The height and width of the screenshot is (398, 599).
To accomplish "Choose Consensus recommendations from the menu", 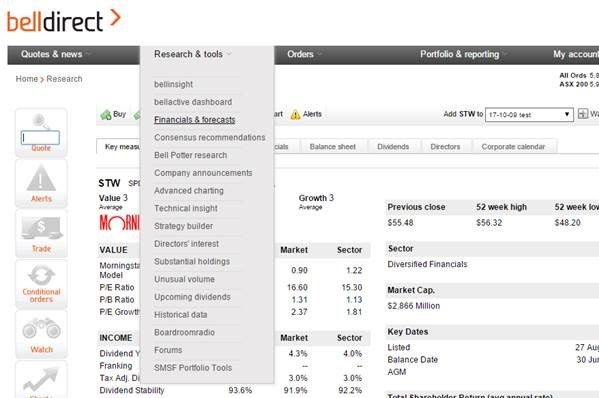I will pos(210,138).
